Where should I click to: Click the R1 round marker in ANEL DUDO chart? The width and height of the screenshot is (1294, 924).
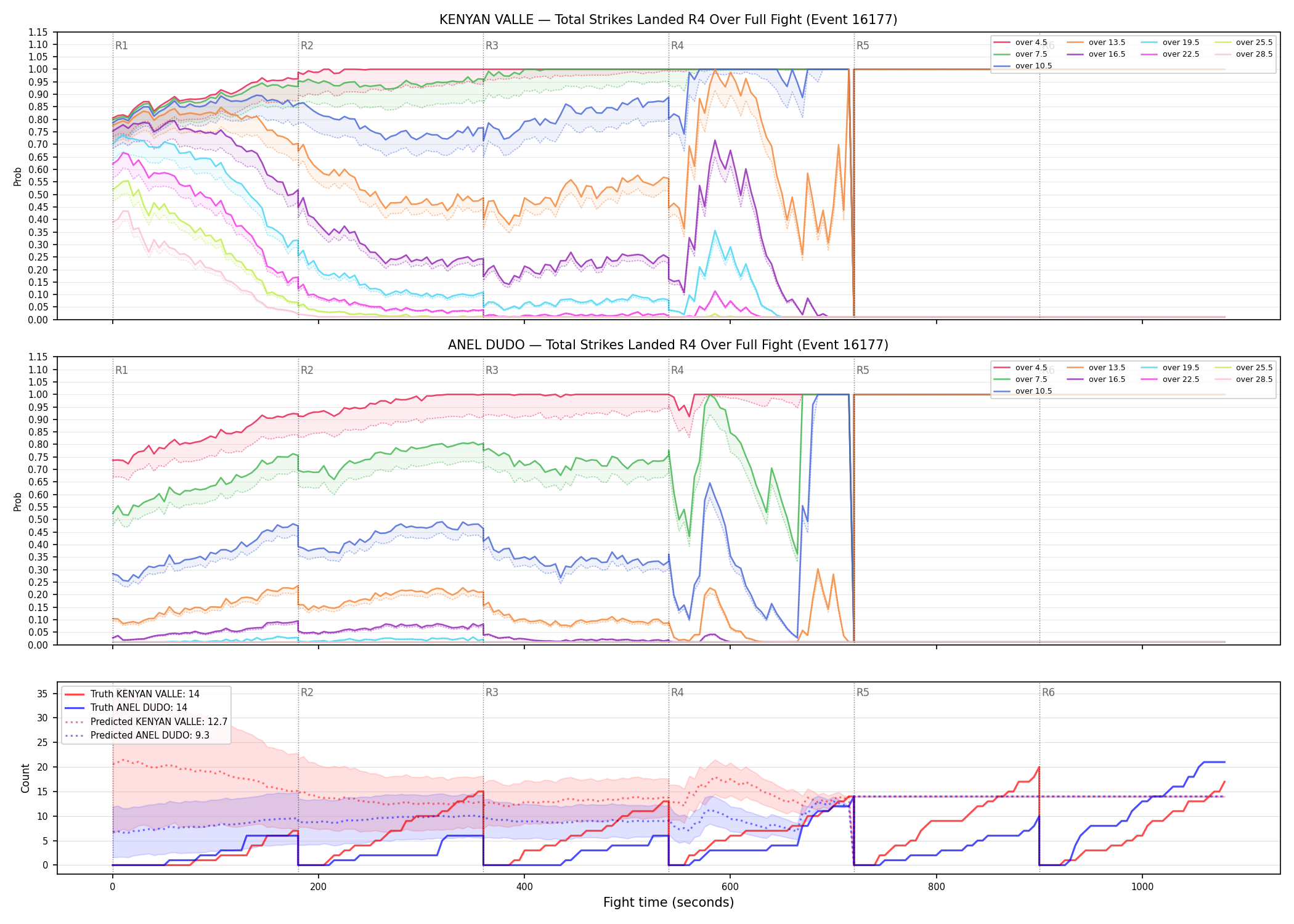121,370
